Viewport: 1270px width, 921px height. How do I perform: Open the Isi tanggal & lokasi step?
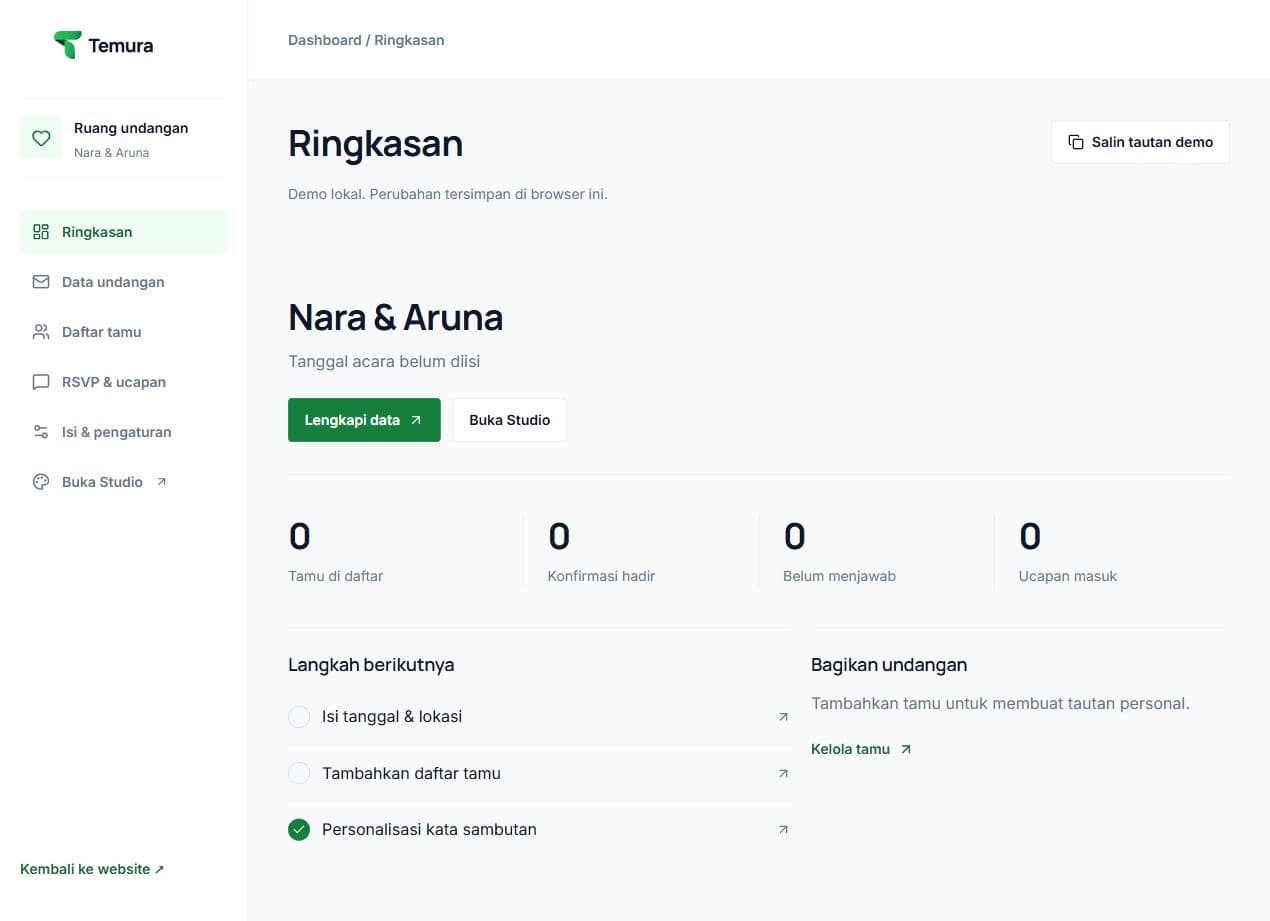(x=539, y=717)
